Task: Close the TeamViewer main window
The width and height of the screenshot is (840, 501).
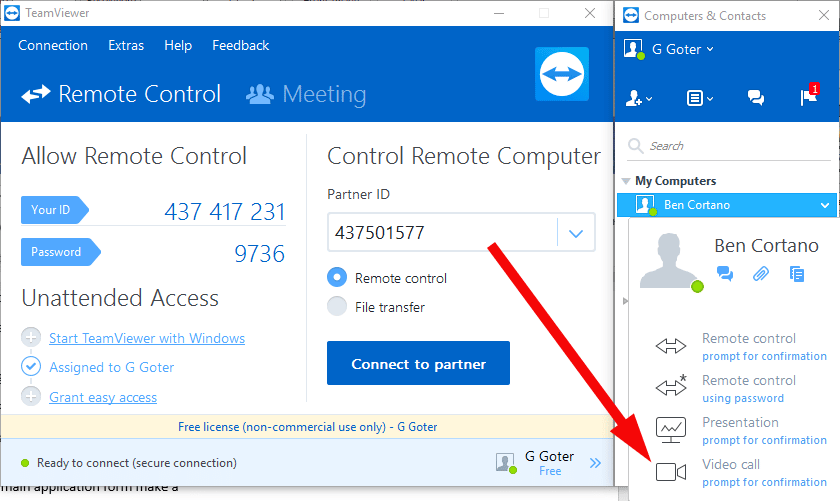Action: (590, 13)
